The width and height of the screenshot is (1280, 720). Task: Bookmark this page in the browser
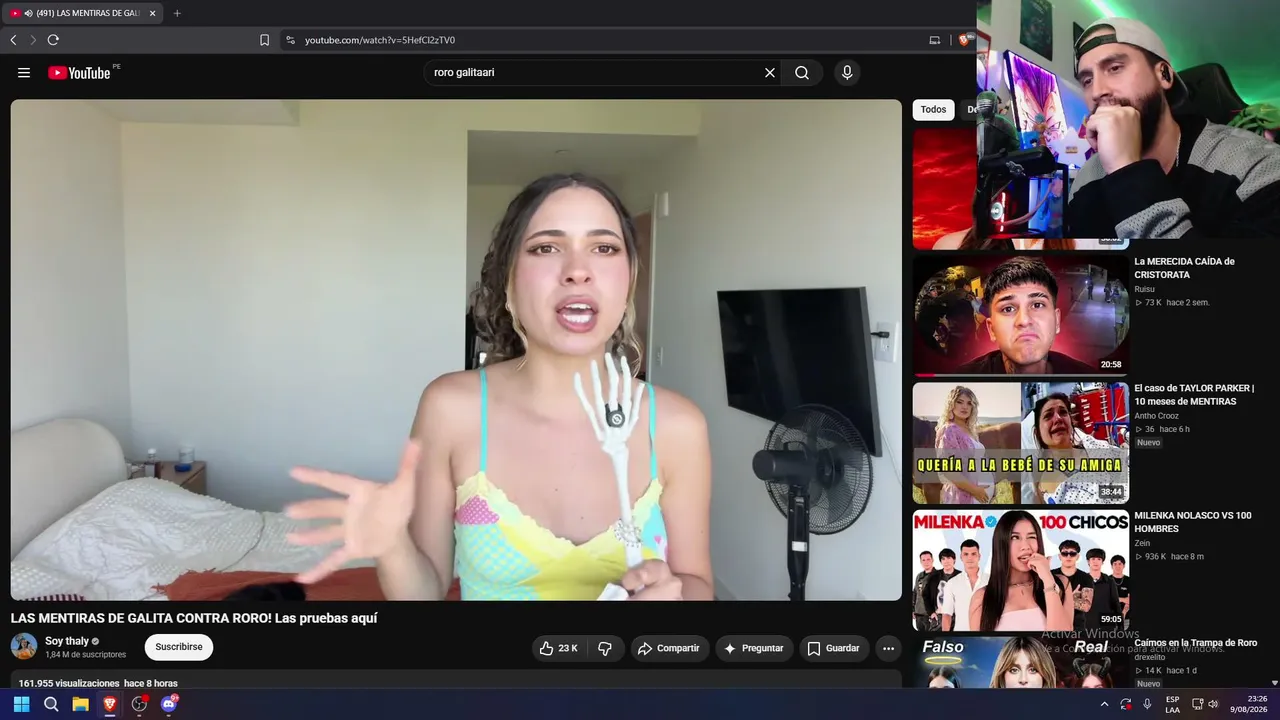click(x=265, y=40)
